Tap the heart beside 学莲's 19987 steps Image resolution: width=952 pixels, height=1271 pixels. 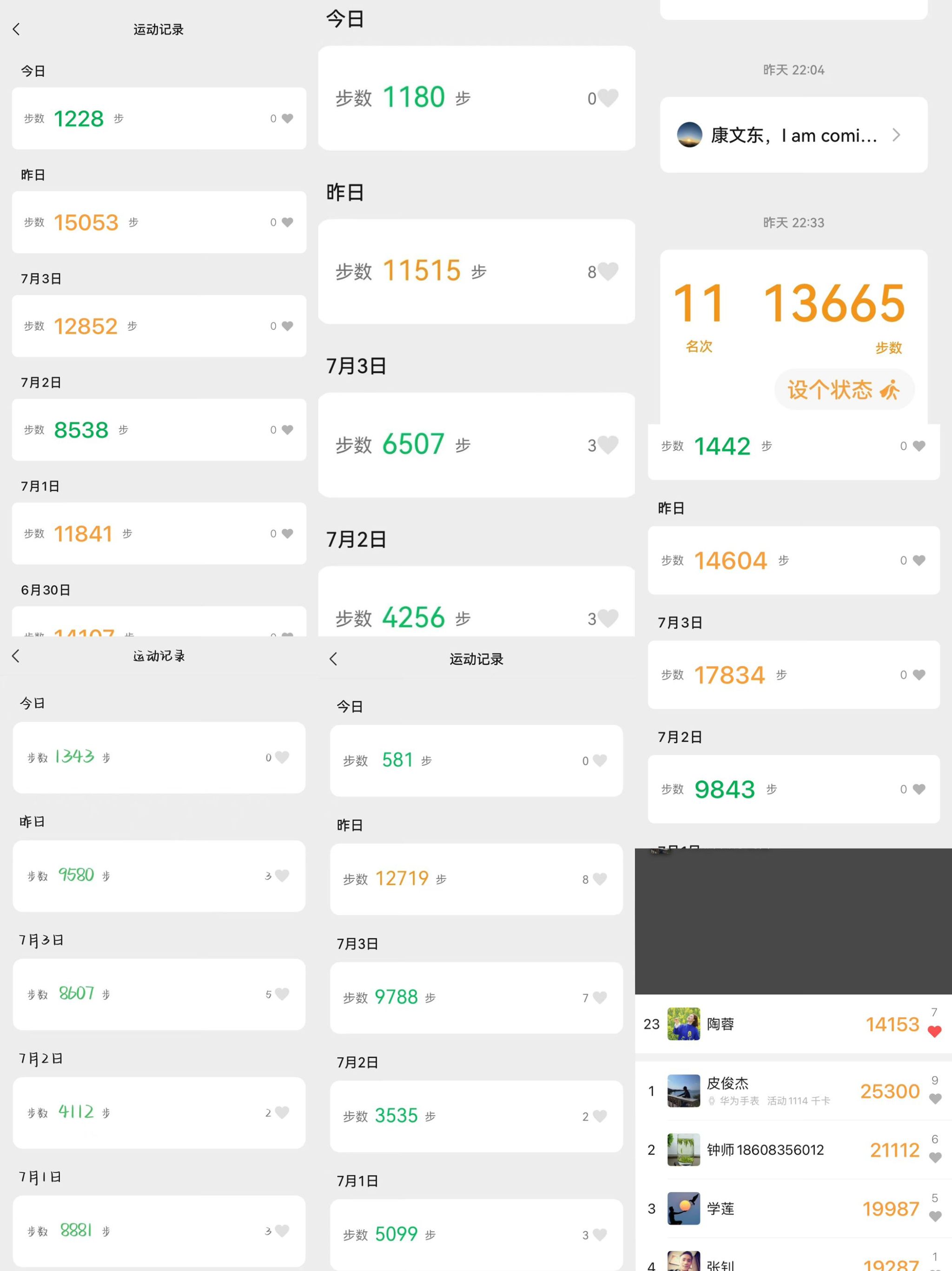(935, 1216)
